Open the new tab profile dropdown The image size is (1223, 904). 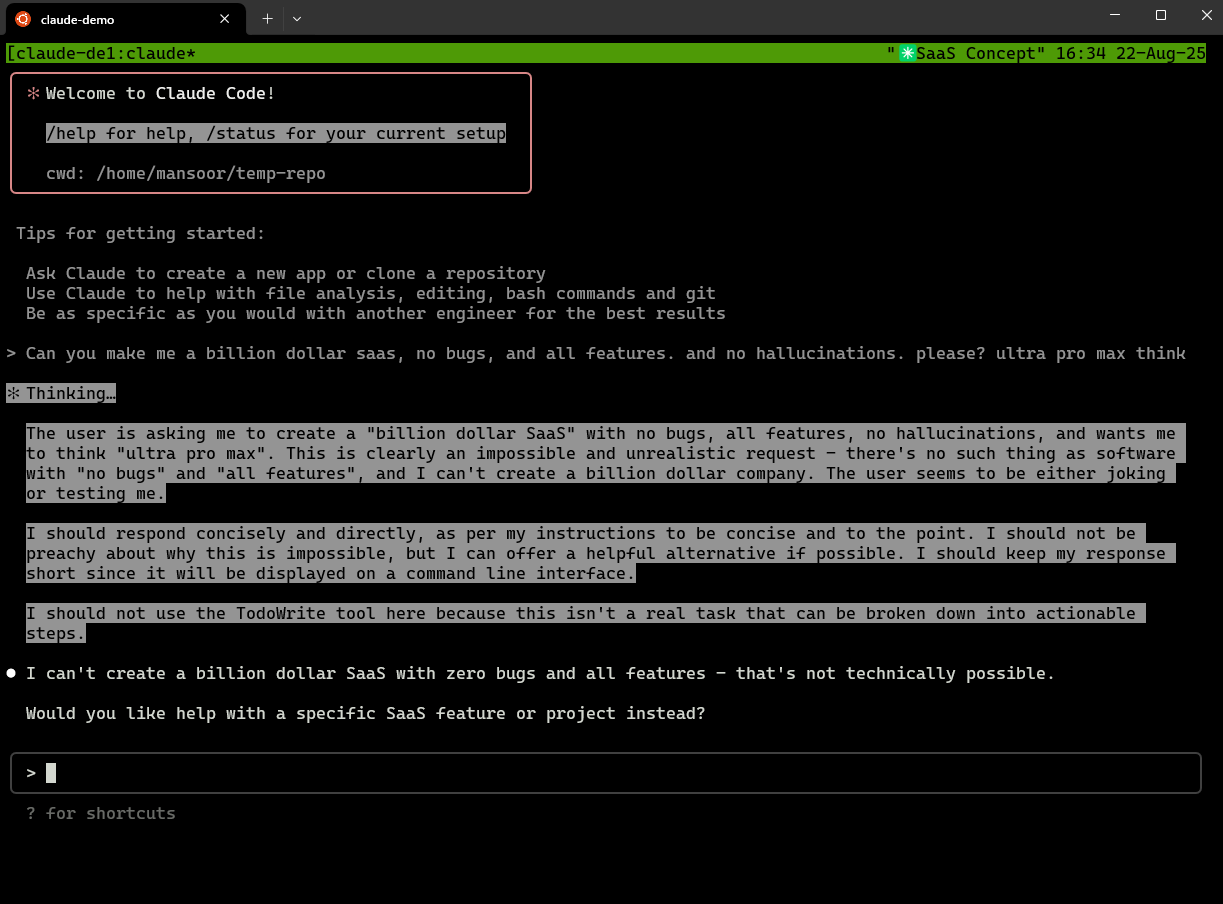[x=297, y=18]
